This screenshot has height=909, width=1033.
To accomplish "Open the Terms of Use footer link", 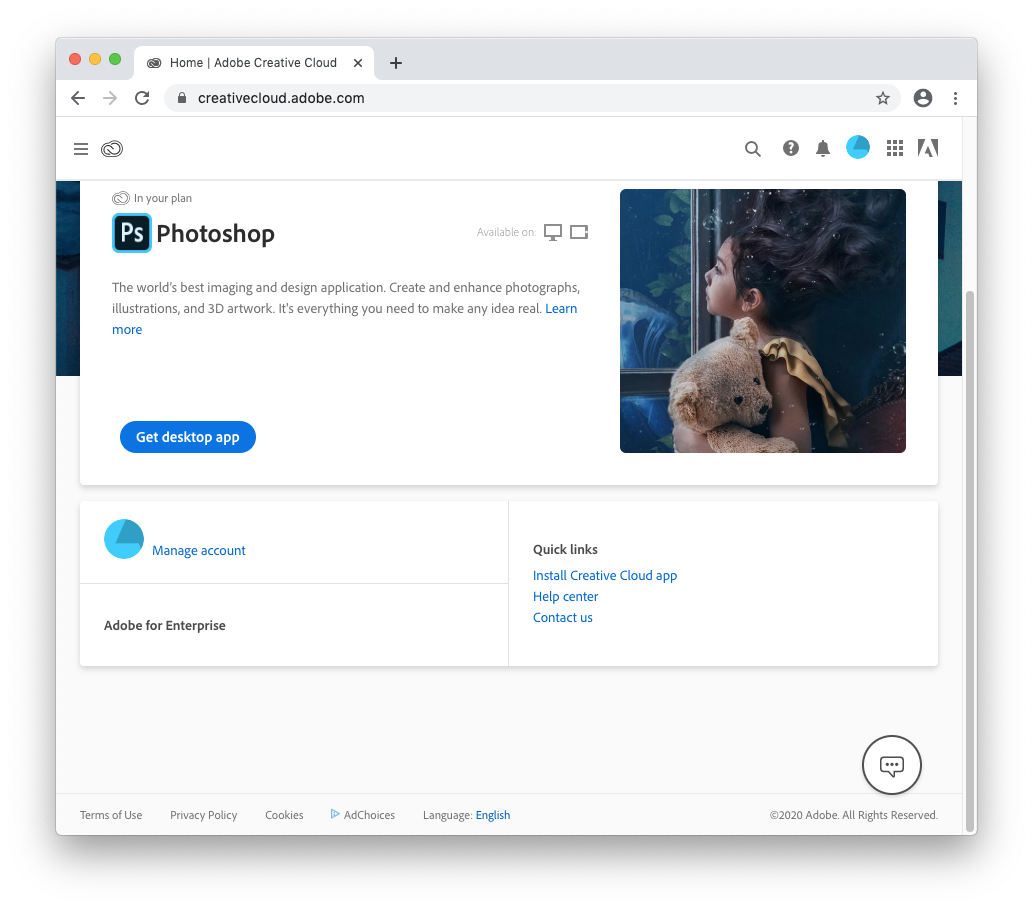I will pyautogui.click(x=111, y=815).
